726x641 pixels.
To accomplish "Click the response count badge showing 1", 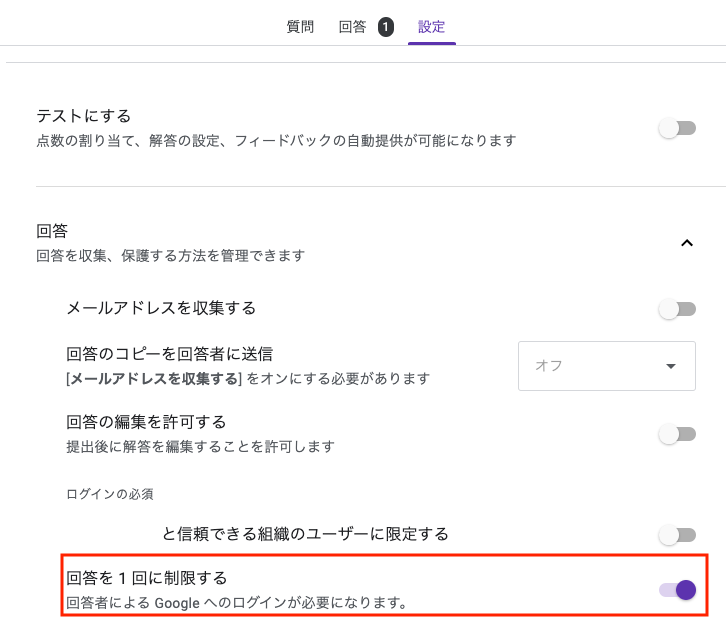I will (x=386, y=27).
